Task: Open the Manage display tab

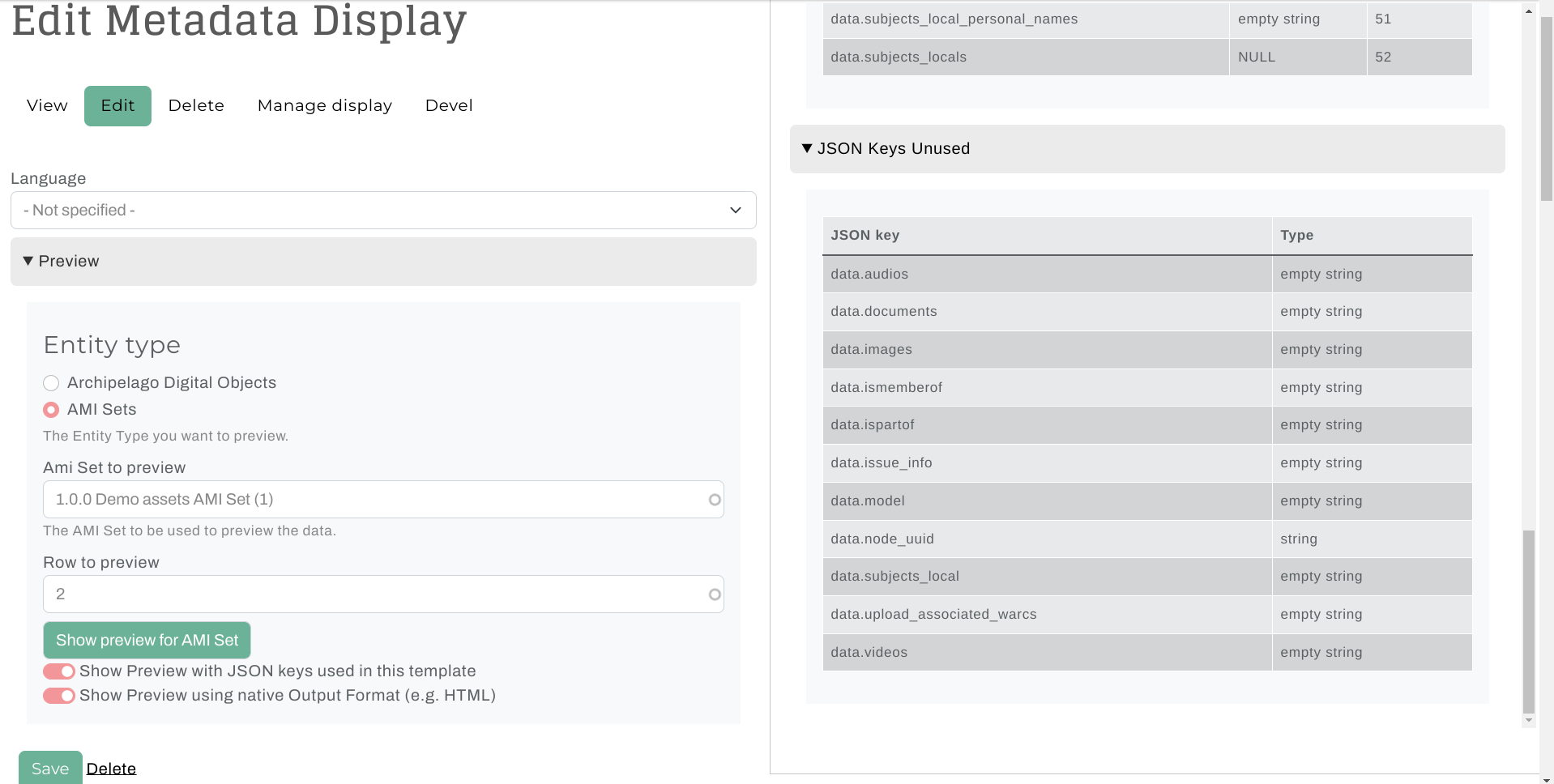Action: (324, 106)
